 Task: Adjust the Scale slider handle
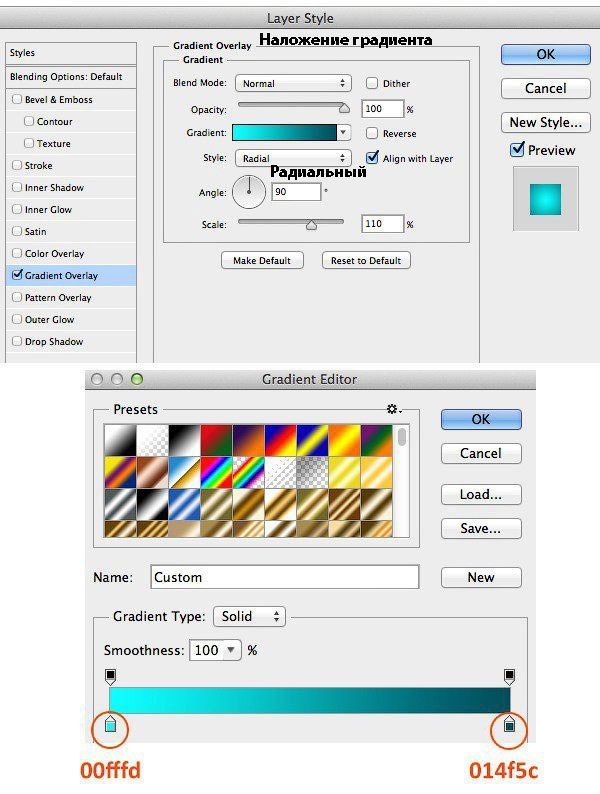311,225
